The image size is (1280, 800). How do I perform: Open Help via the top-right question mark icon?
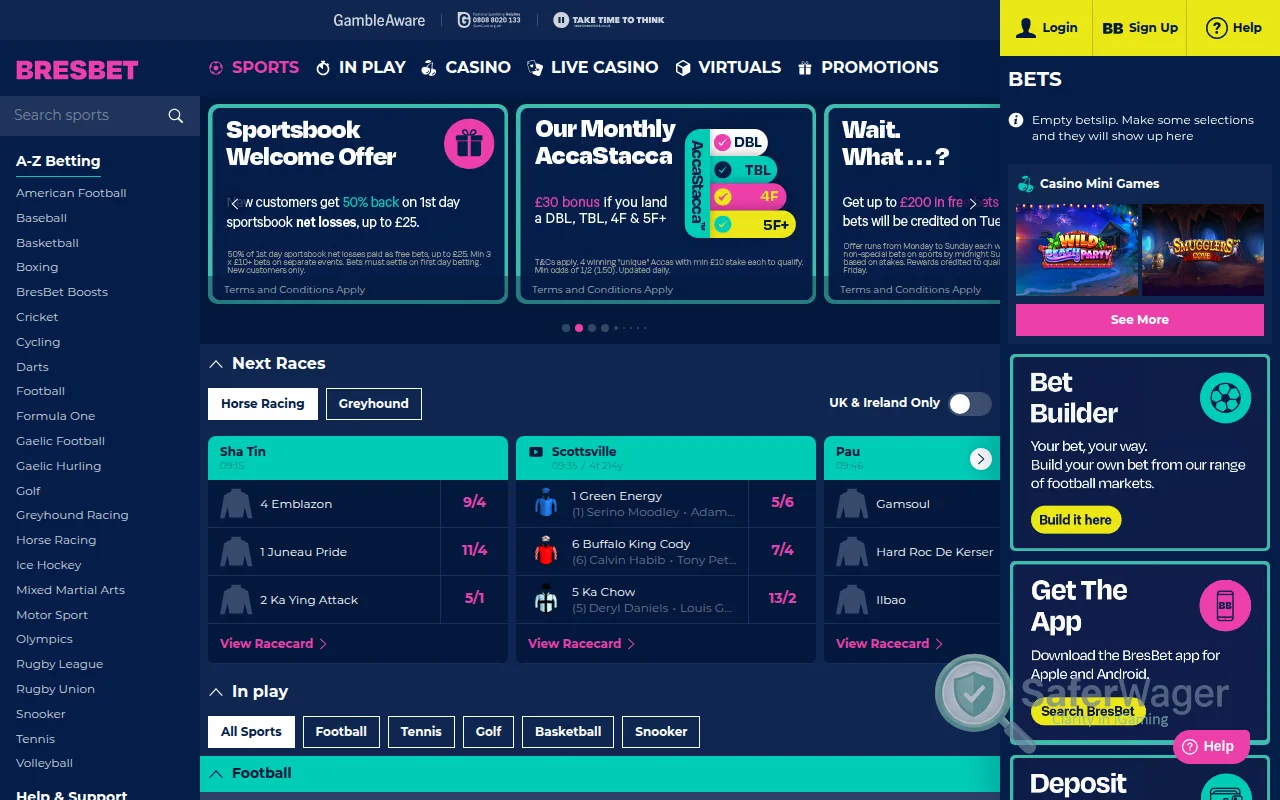1217,28
